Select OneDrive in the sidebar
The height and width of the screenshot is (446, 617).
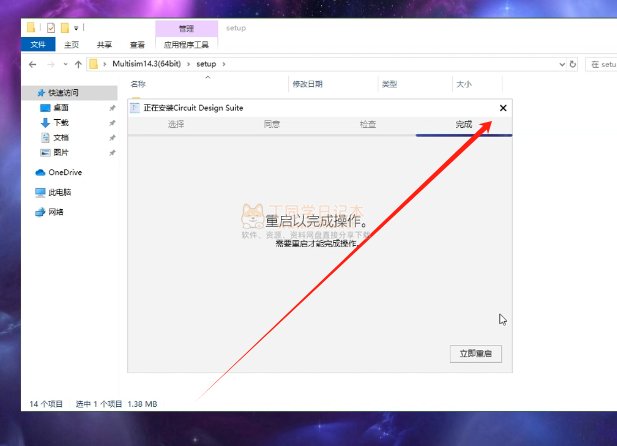click(x=64, y=172)
